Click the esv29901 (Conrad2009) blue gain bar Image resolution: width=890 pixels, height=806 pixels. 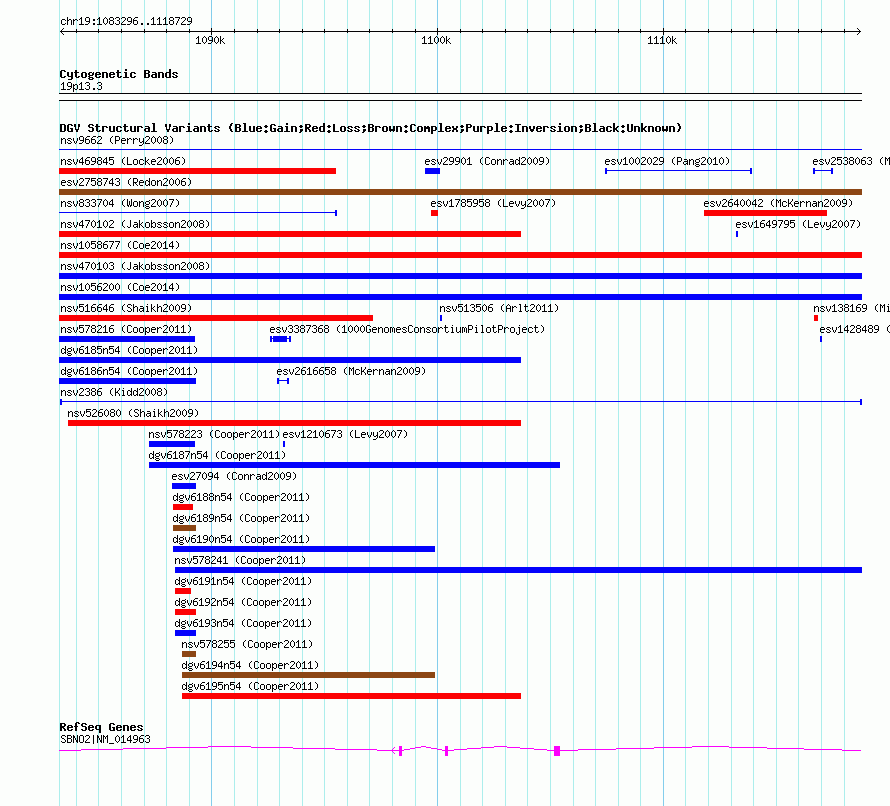click(432, 171)
